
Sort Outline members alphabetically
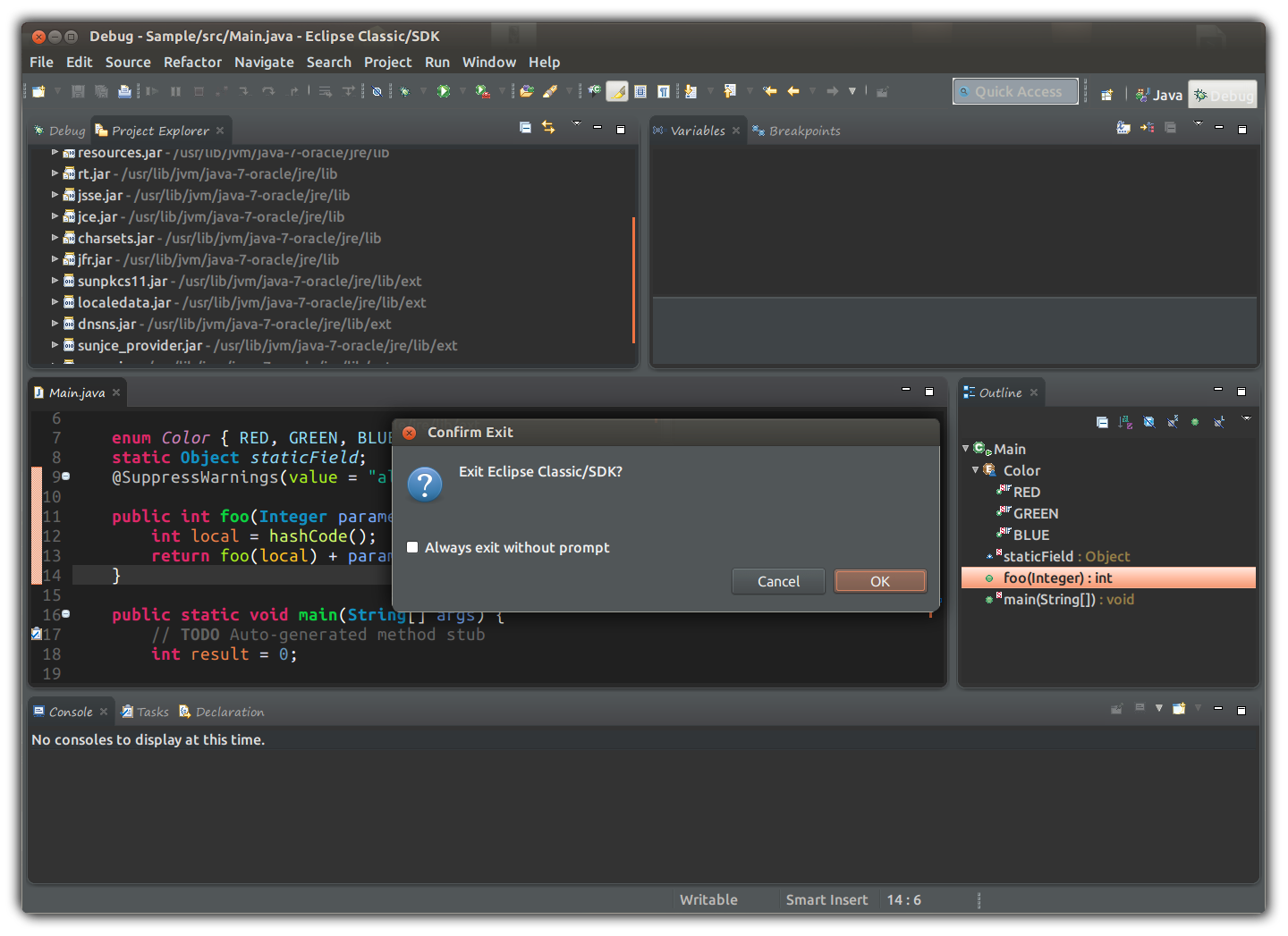tap(1125, 422)
